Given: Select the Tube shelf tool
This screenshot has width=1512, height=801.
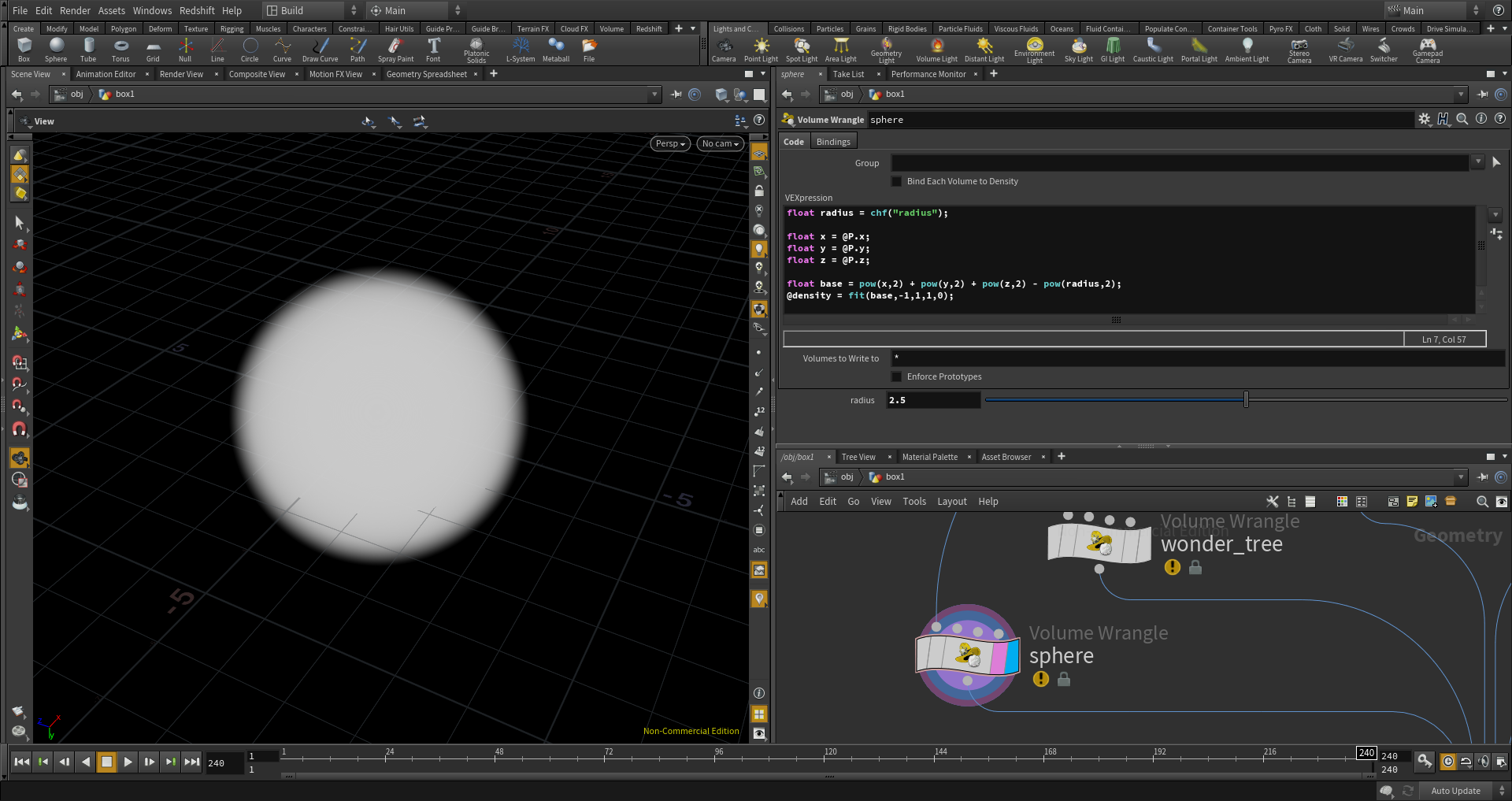Looking at the screenshot, I should pos(88,50).
